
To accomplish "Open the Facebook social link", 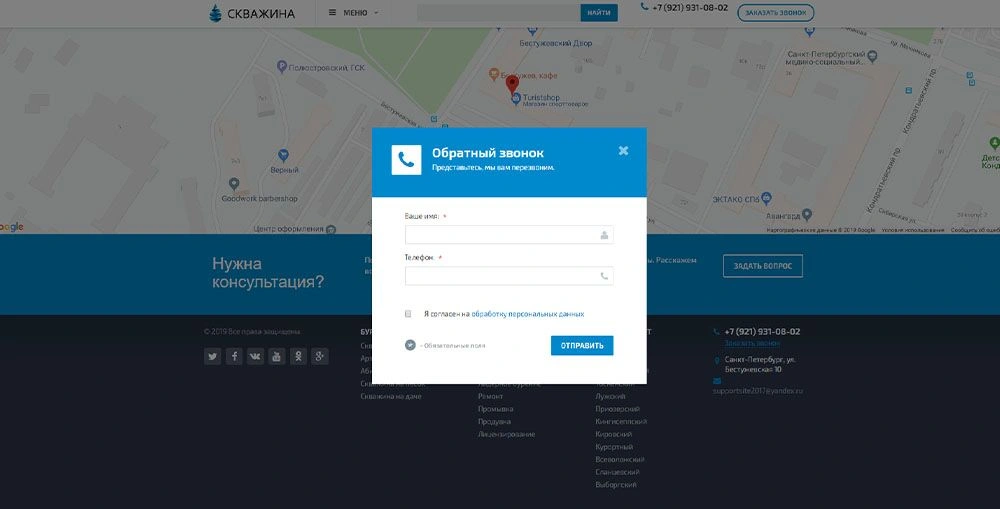I will (x=234, y=356).
